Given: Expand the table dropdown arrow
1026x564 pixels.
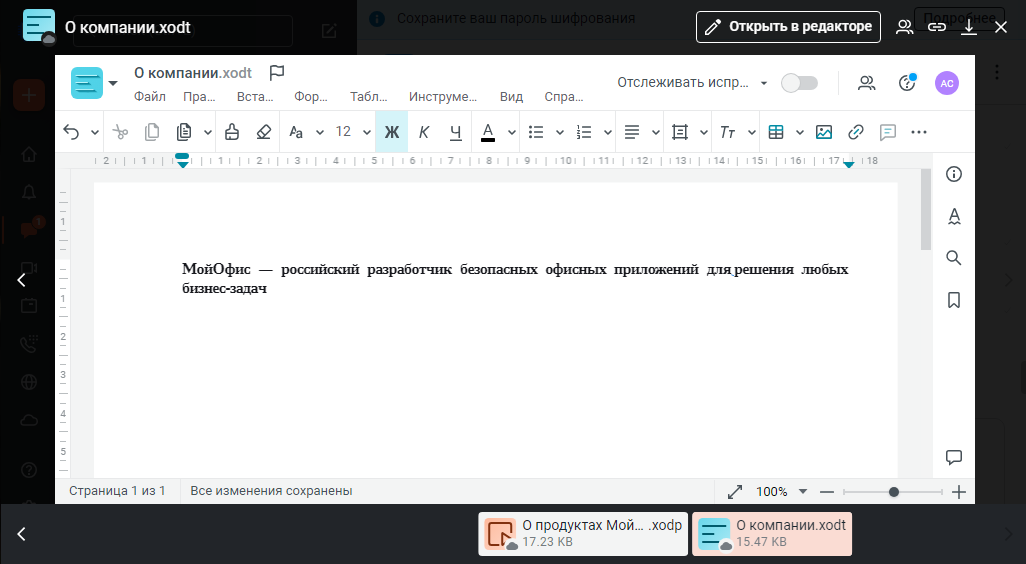Looking at the screenshot, I should click(800, 132).
